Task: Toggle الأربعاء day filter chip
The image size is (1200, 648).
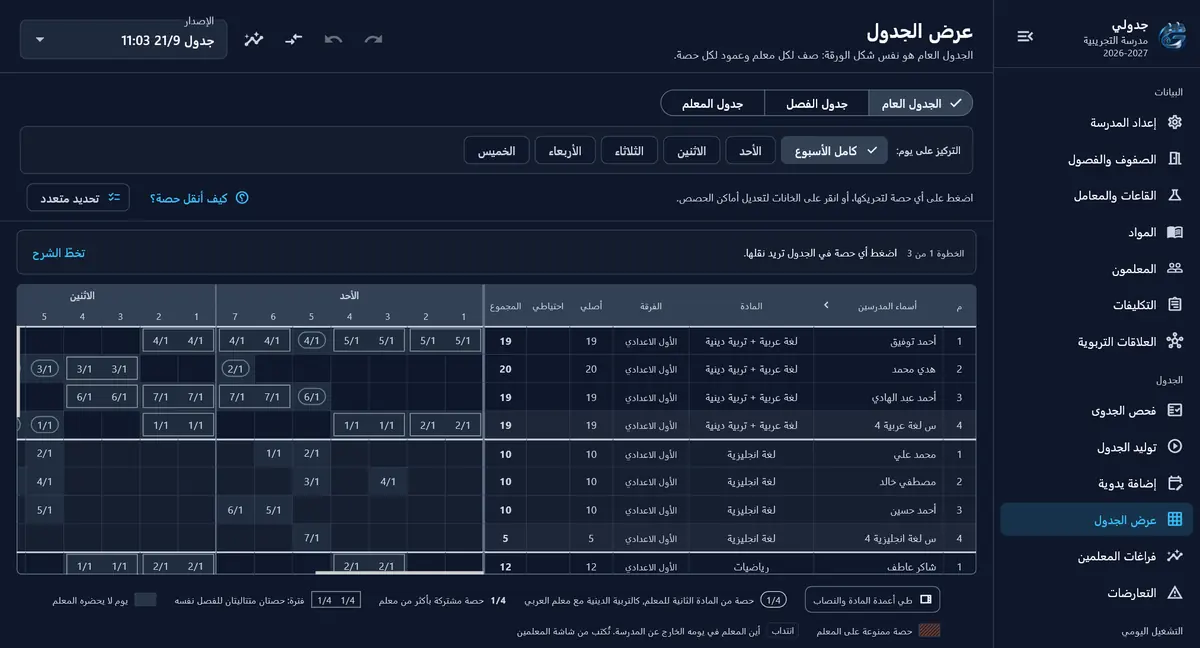Action: (565, 151)
